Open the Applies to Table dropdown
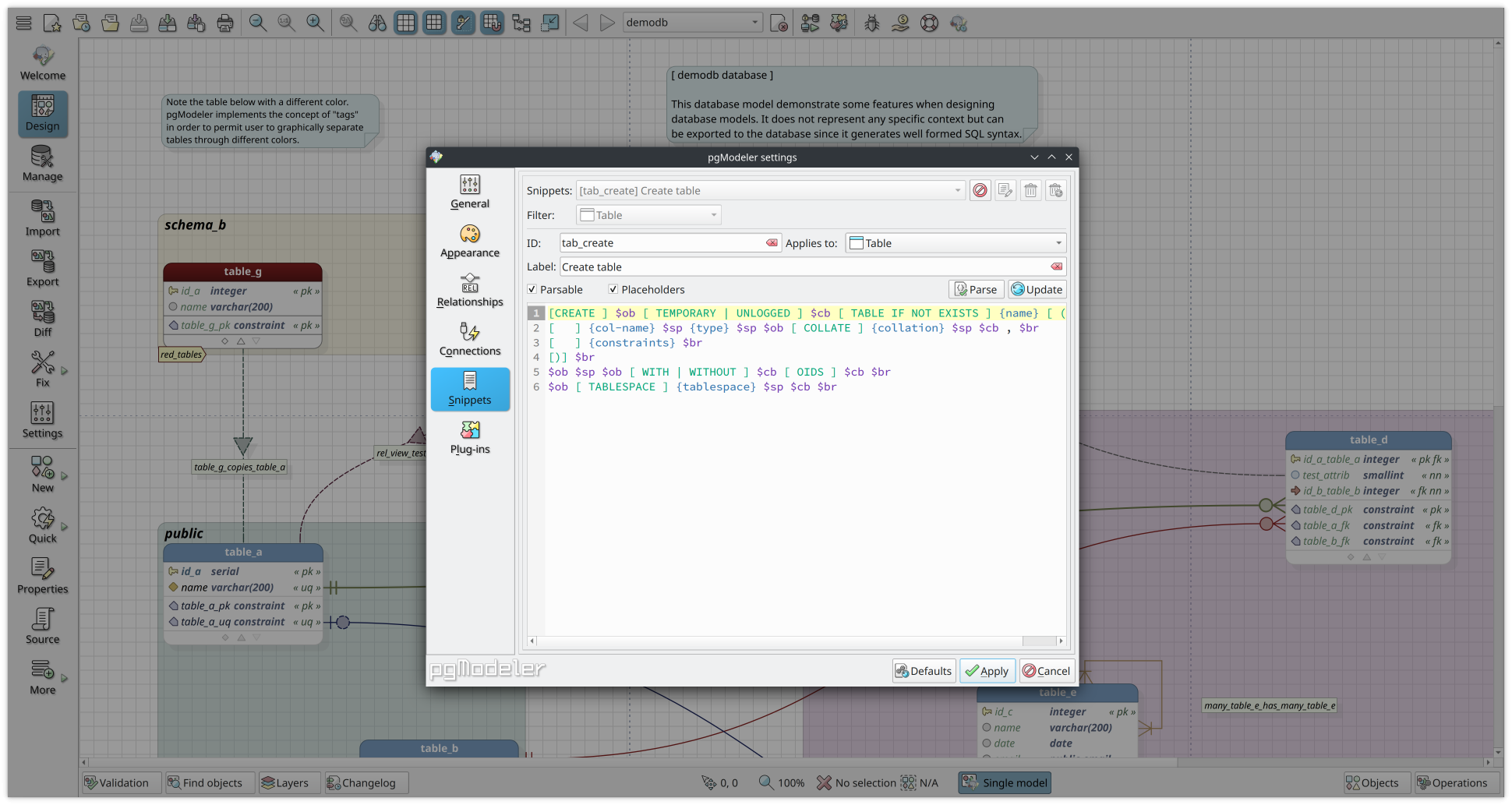The image size is (1512, 805). (956, 243)
